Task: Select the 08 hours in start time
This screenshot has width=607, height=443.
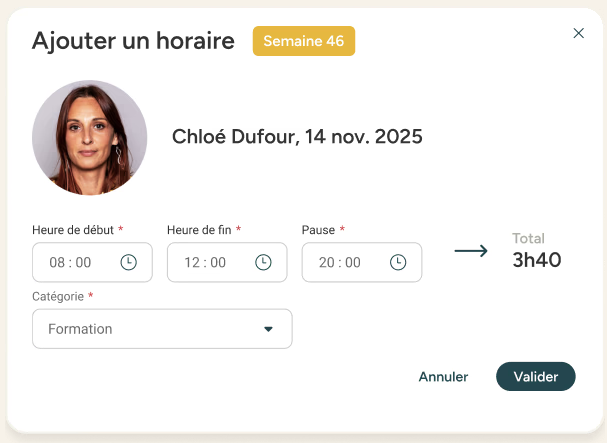Action: coord(57,263)
